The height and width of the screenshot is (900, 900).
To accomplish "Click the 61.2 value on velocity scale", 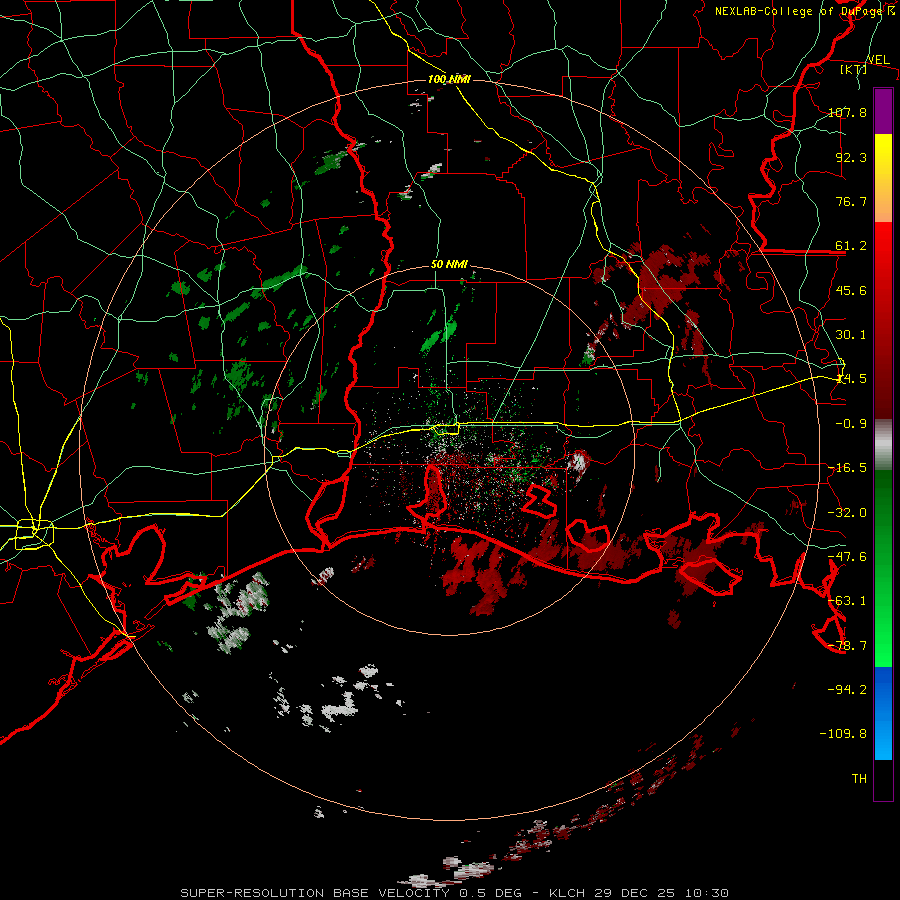I will point(851,246).
